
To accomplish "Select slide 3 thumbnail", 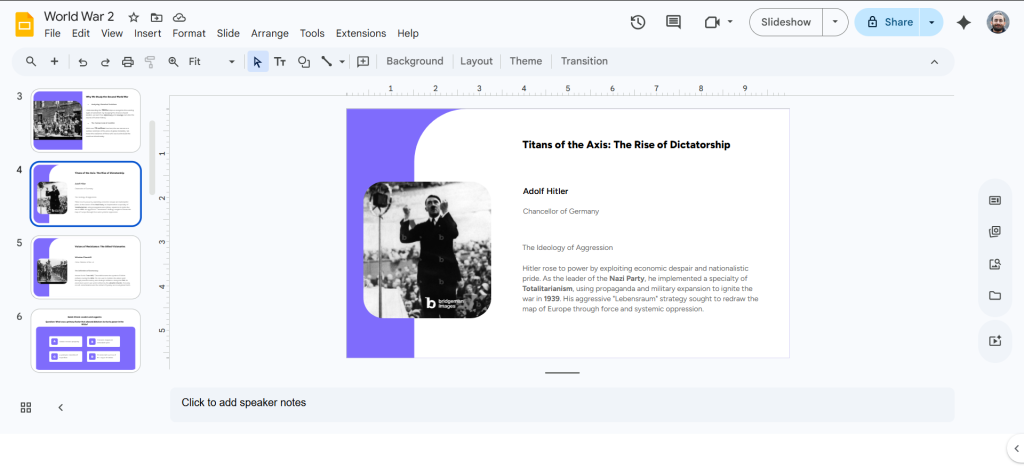I will (x=86, y=121).
